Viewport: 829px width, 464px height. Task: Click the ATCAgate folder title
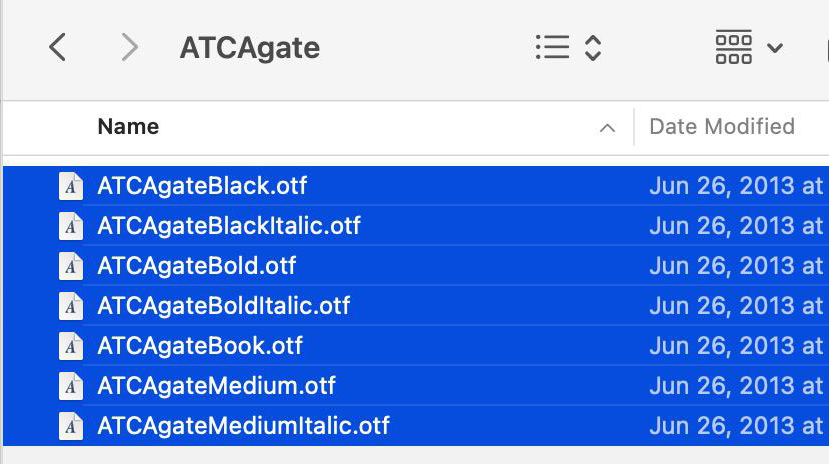(249, 47)
